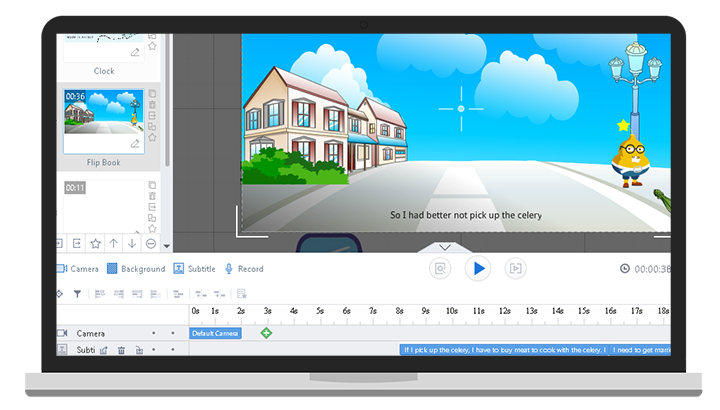Click circled minus icon in scene toolbar
Screen dimensions: 720x410
tap(151, 244)
